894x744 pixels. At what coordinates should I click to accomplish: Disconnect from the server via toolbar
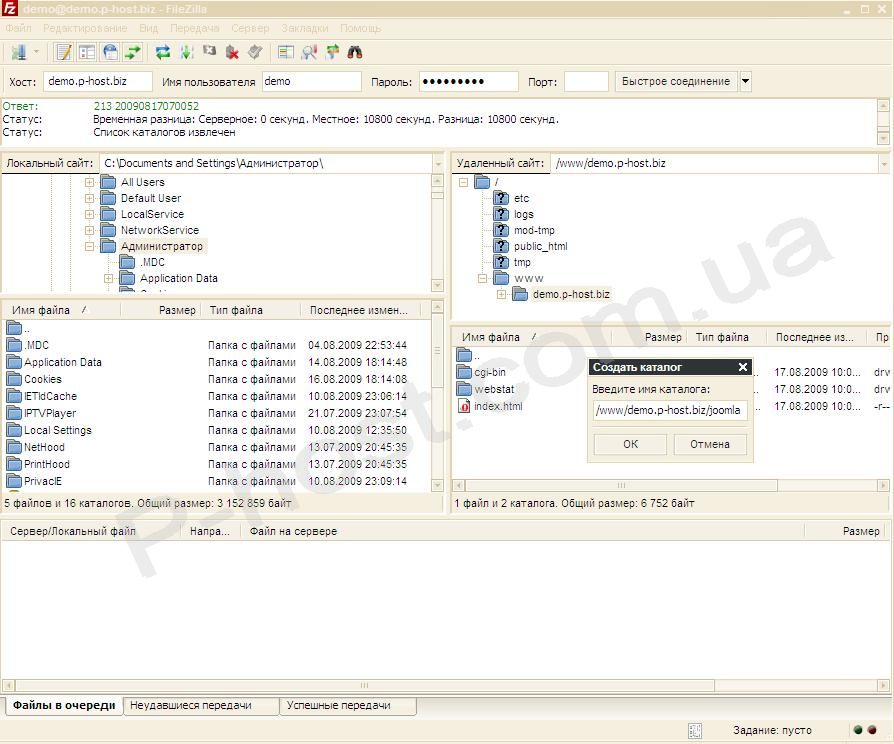click(232, 52)
